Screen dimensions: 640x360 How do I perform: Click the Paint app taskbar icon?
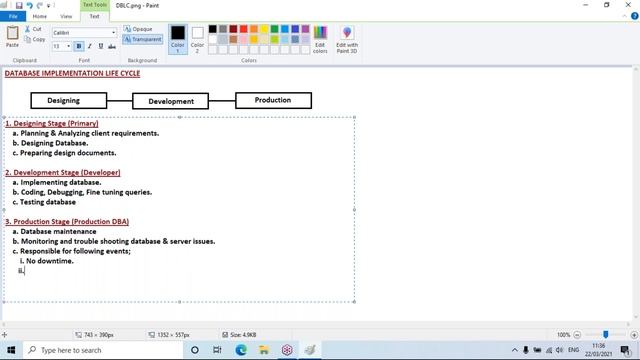(x=310, y=350)
